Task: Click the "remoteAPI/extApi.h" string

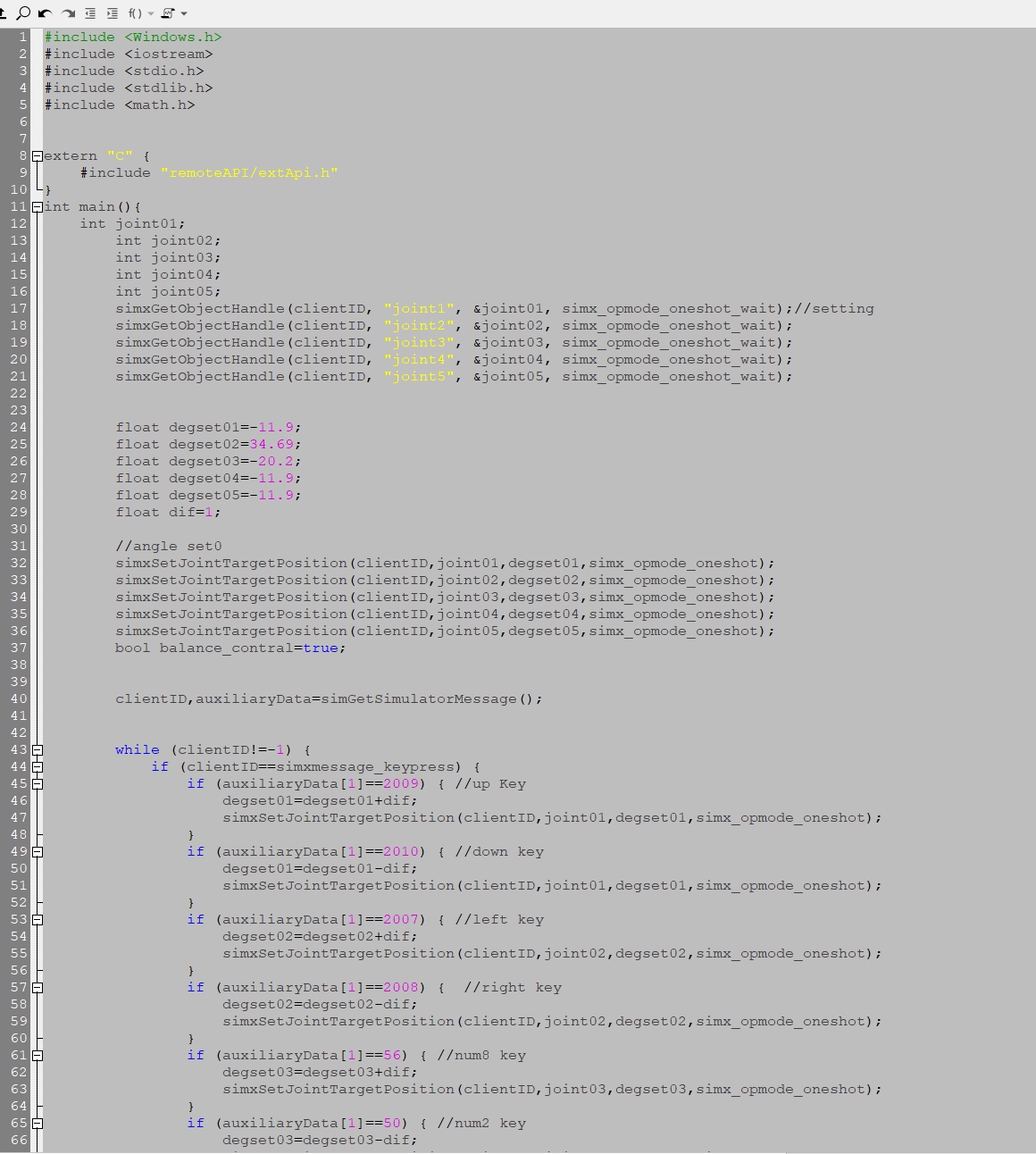Action: point(249,172)
